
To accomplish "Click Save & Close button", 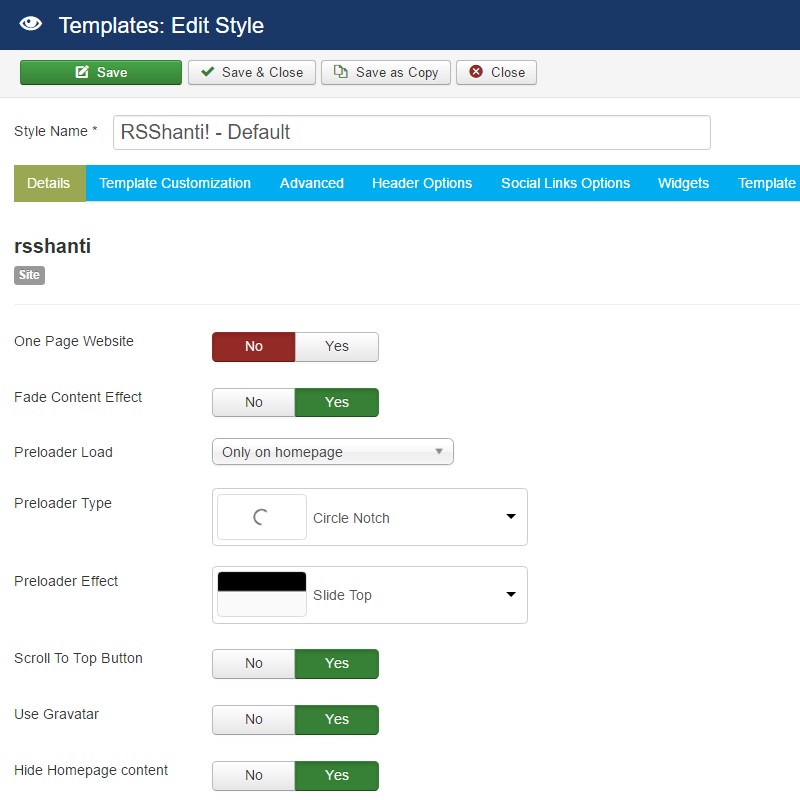I will 252,72.
